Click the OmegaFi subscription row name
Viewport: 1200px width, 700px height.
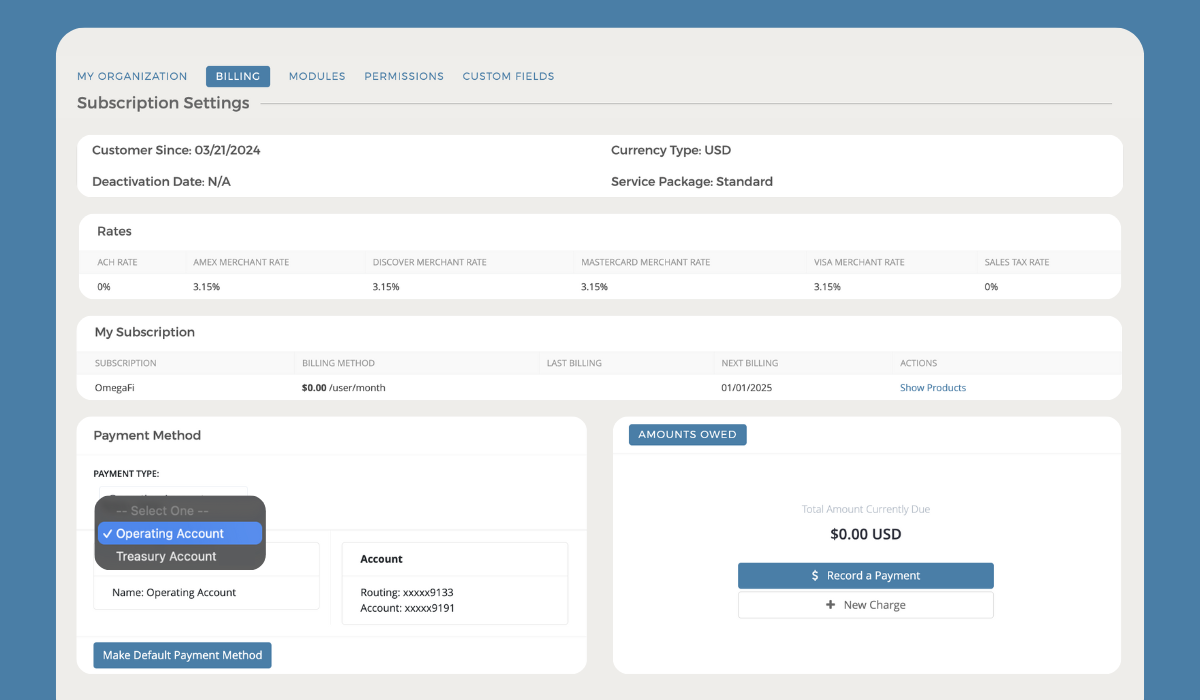115,388
